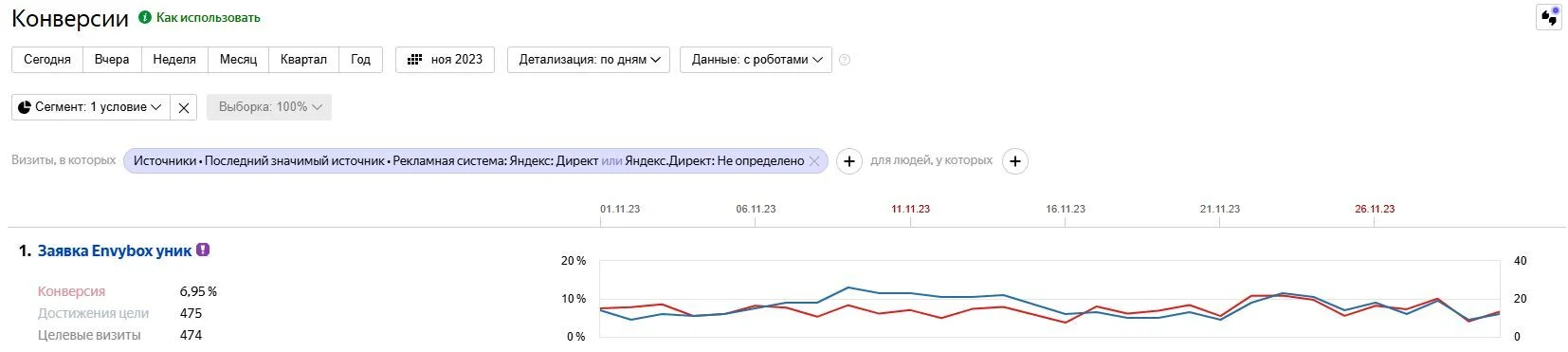Switch to the Неделя period tab

(174, 59)
